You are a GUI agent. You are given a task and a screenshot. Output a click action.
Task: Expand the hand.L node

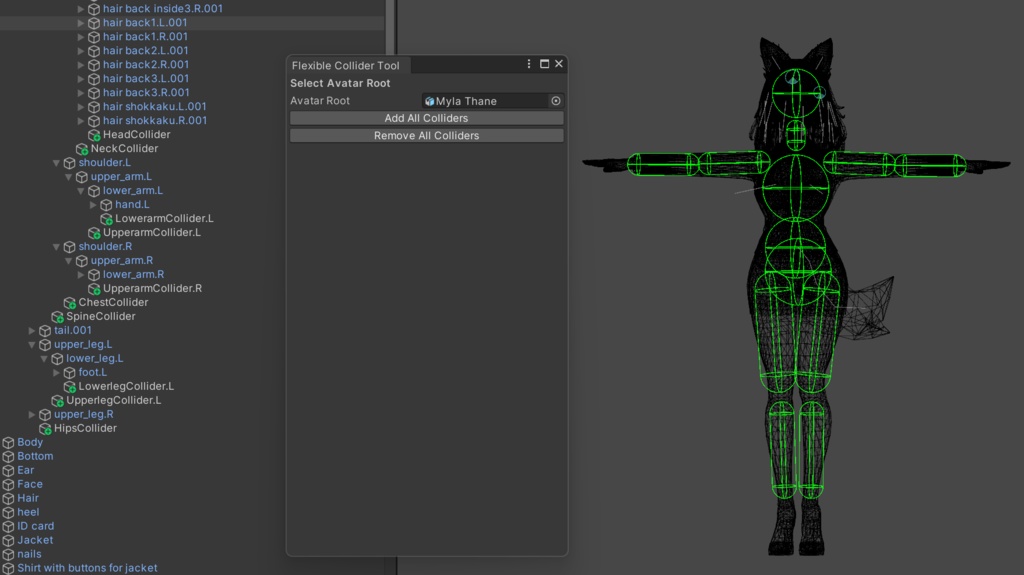pyautogui.click(x=93, y=205)
